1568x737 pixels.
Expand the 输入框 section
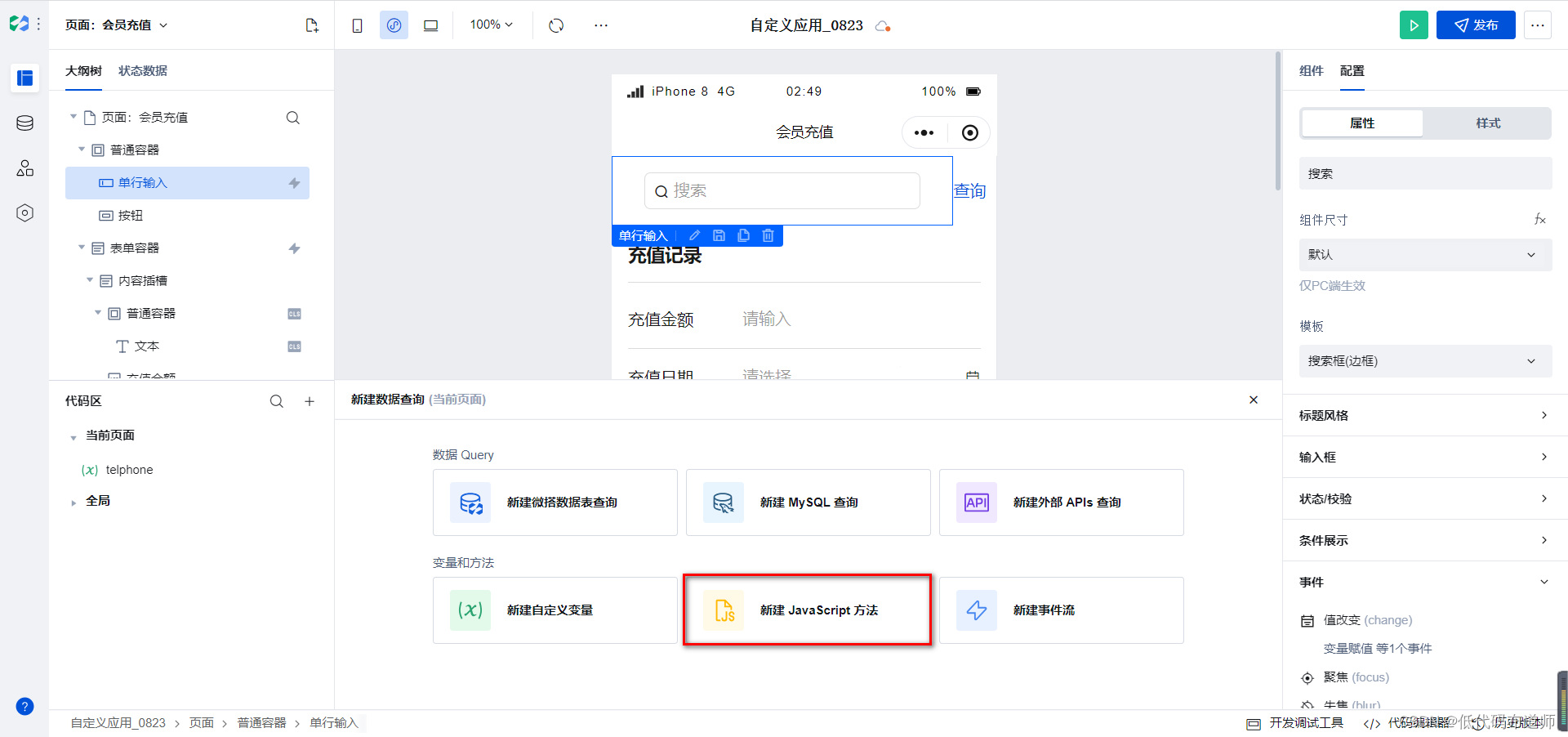1425,457
